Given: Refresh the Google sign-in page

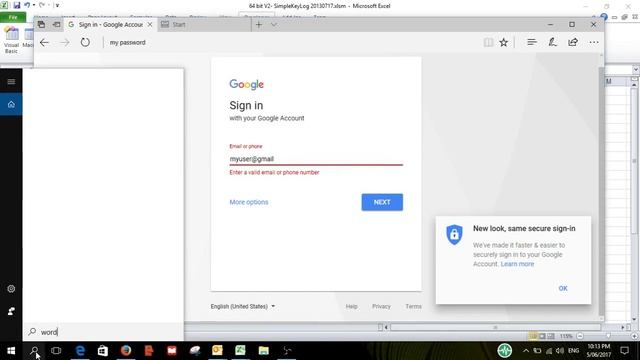Looking at the screenshot, I should [85, 42].
